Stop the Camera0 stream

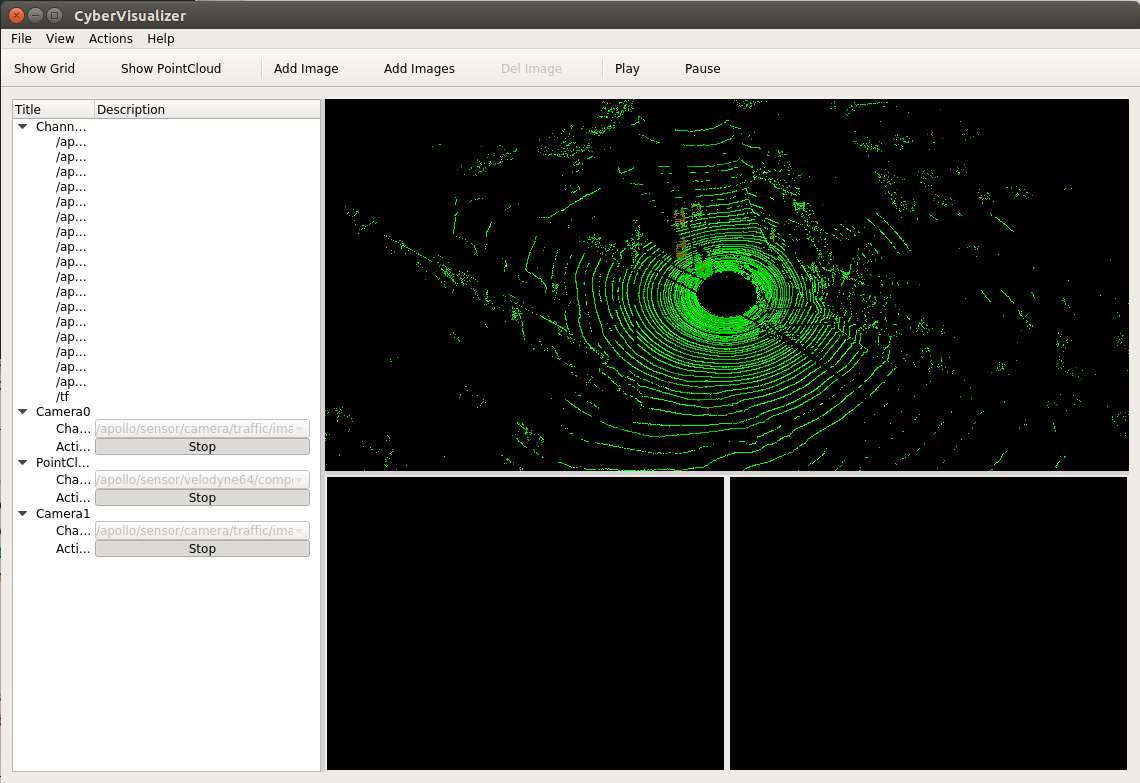coord(202,445)
